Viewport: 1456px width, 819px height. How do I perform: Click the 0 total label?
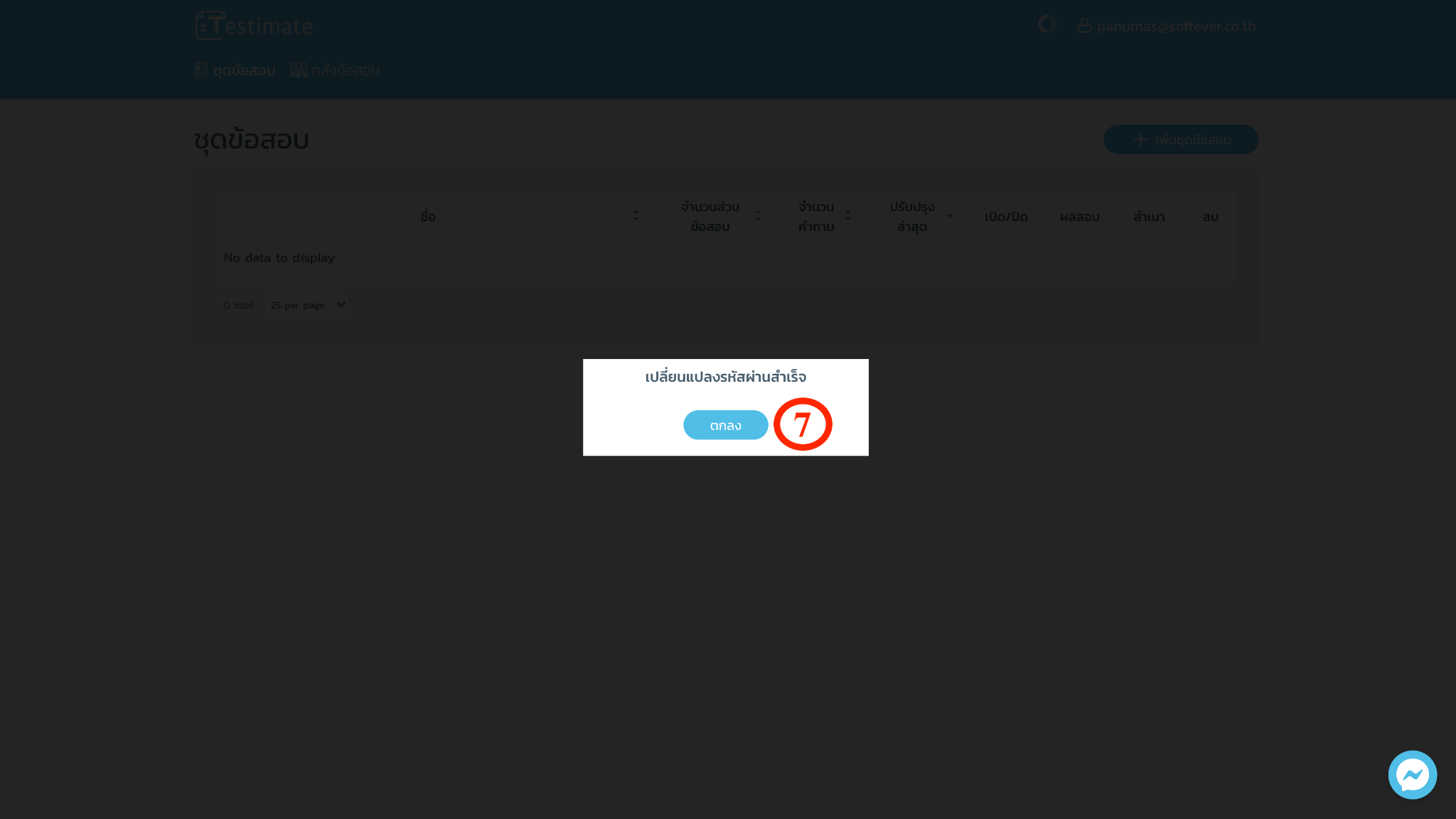tap(238, 306)
